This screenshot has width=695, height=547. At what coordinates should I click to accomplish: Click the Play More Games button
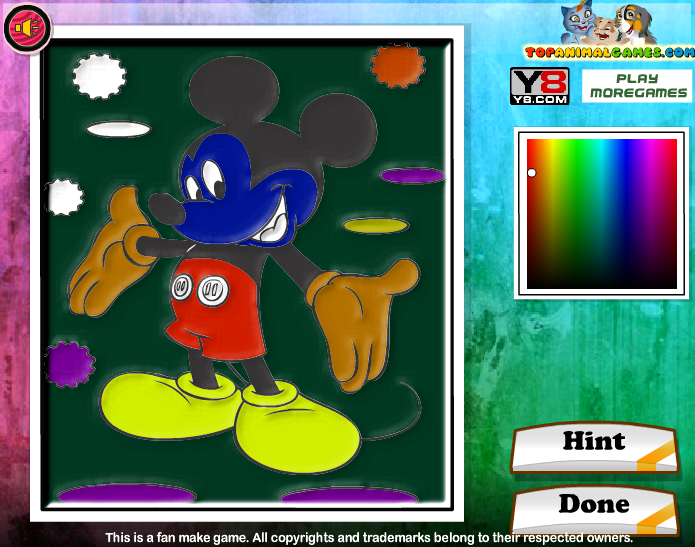tap(637, 86)
